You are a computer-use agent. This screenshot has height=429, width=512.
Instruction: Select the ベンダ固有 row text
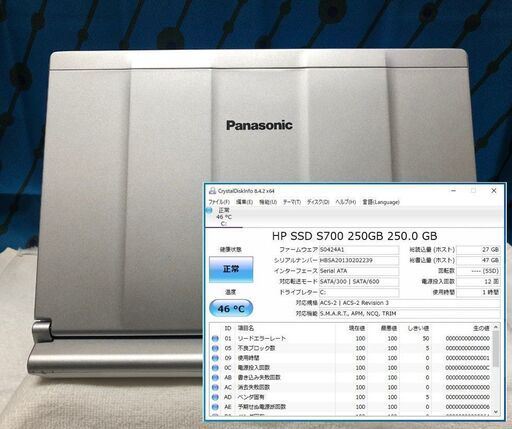pos(251,397)
